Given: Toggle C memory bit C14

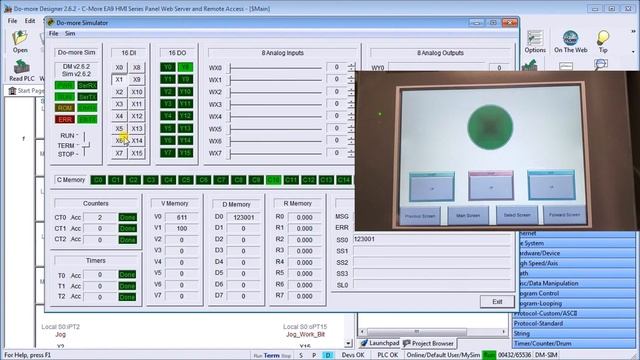Looking at the screenshot, I should (x=344, y=180).
